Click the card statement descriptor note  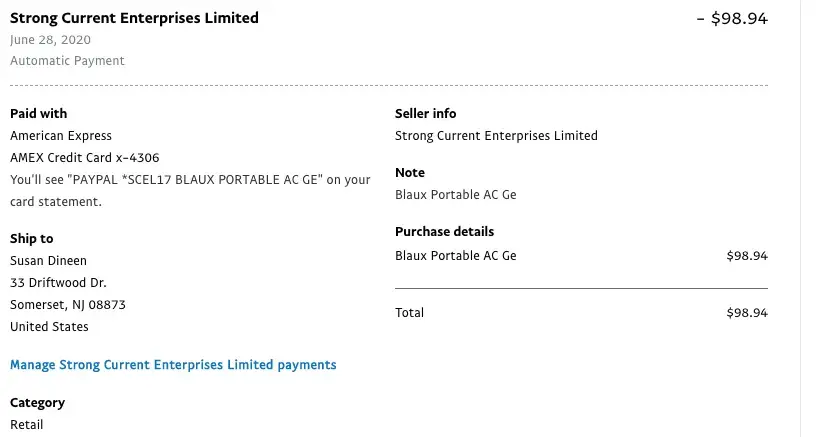tap(190, 180)
